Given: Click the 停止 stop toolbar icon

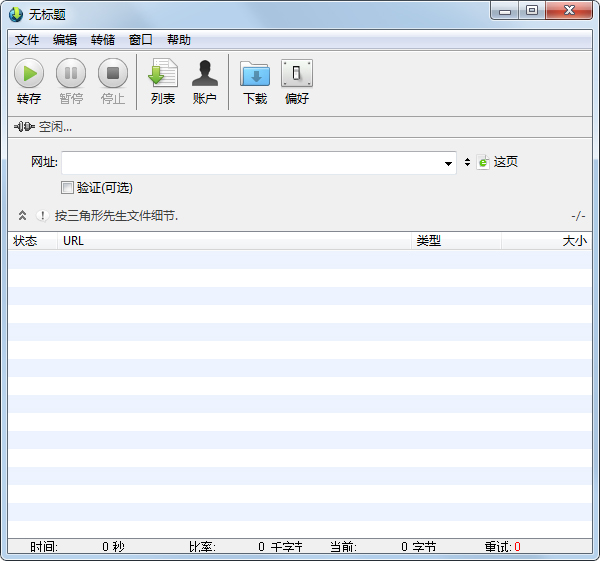Looking at the screenshot, I should click(x=113, y=73).
